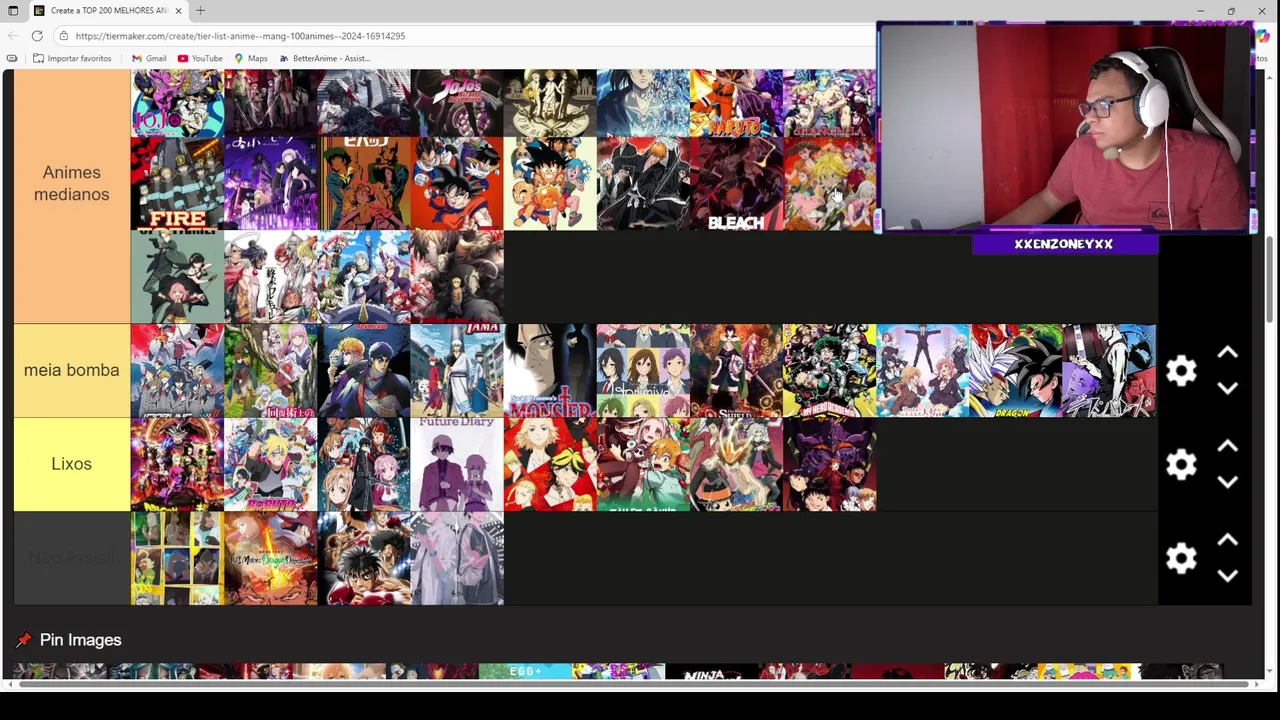This screenshot has height=720, width=1280.
Task: Select the Cowboy Bebop poster in Animes medianos
Action: [x=364, y=184]
